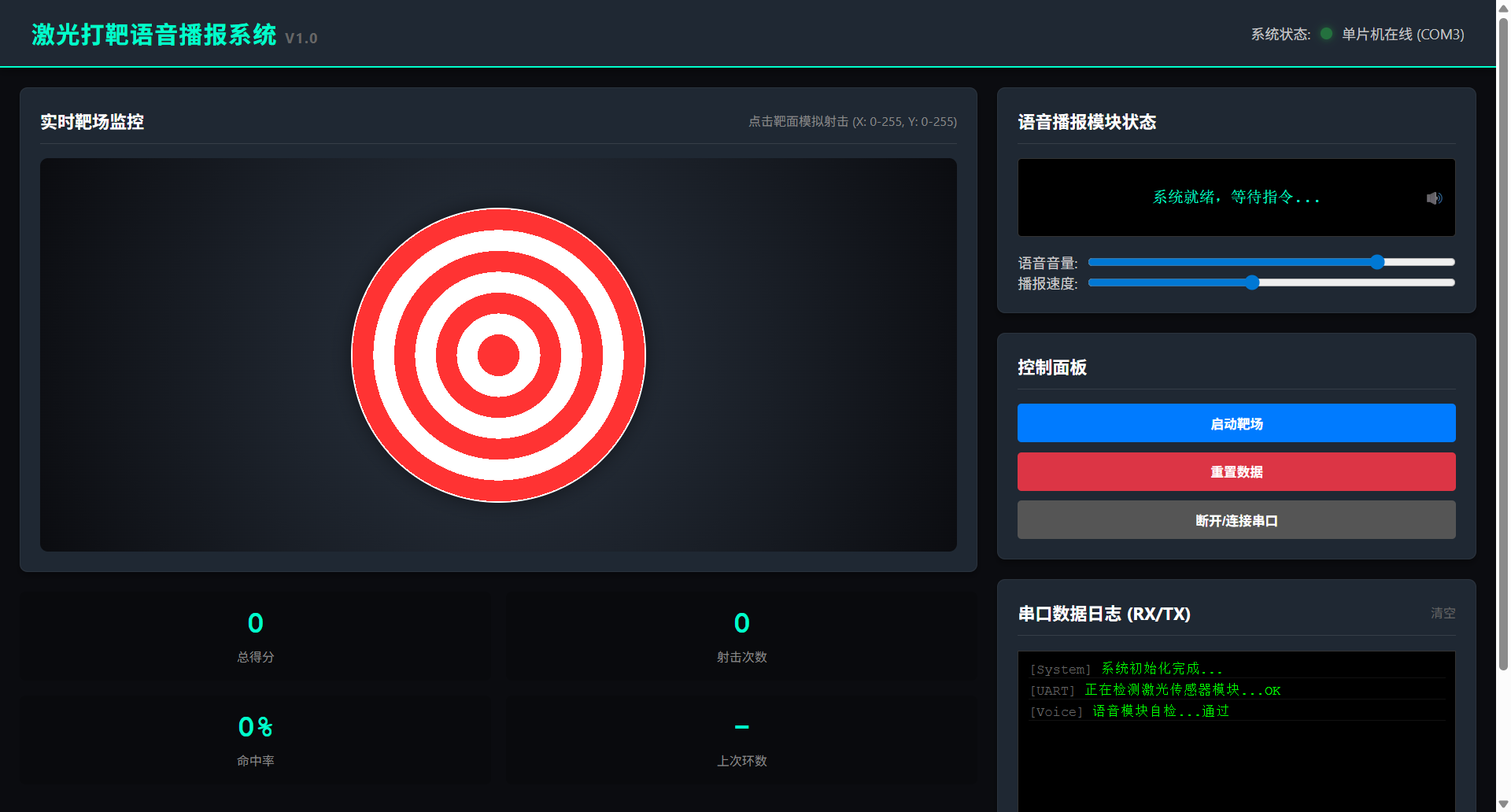Viewport: 1511px width, 812px height.
Task: Adjust the 语音音量 volume slider
Action: pyautogui.click(x=1376, y=262)
